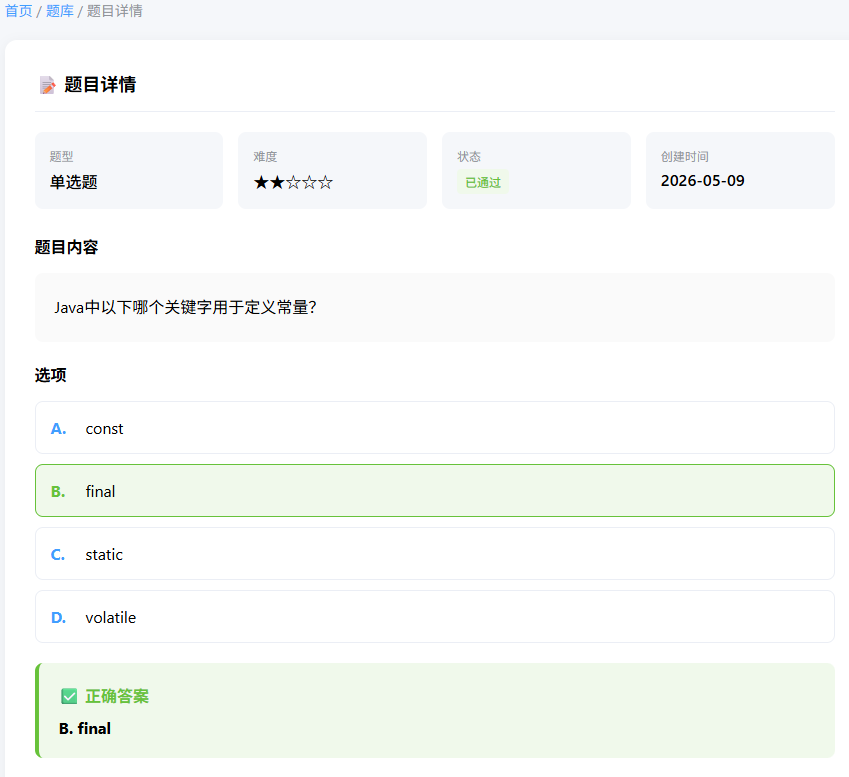
Task: Click the 题目内容 section heading
Action: pyautogui.click(x=66, y=247)
